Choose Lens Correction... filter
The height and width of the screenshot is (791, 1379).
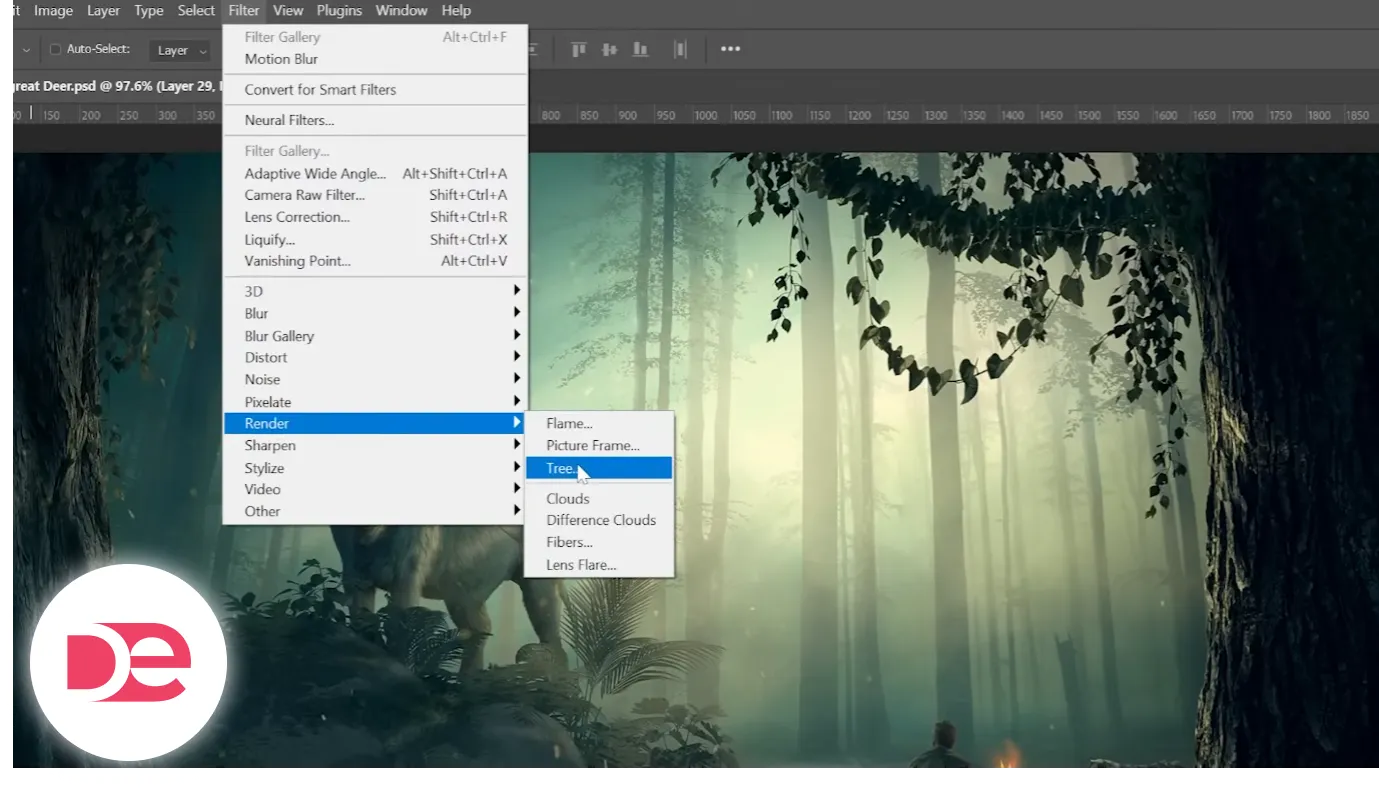point(375,218)
